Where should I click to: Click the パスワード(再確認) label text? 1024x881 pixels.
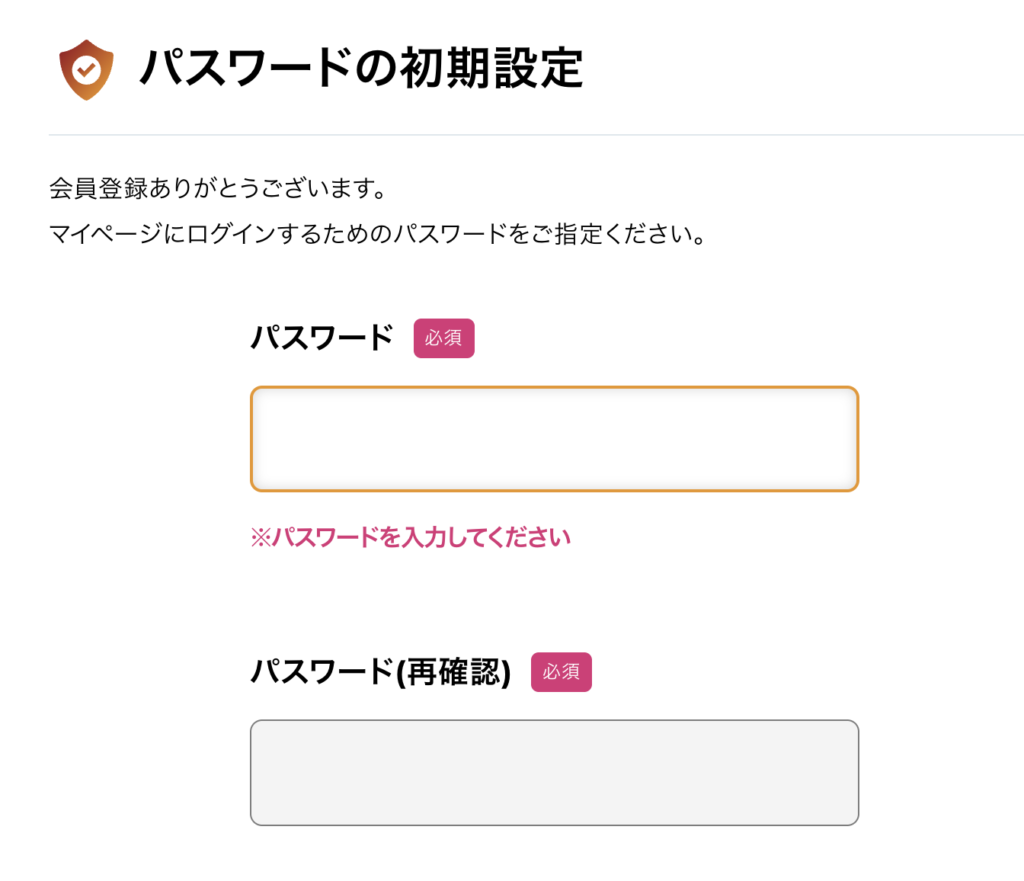[x=380, y=672]
